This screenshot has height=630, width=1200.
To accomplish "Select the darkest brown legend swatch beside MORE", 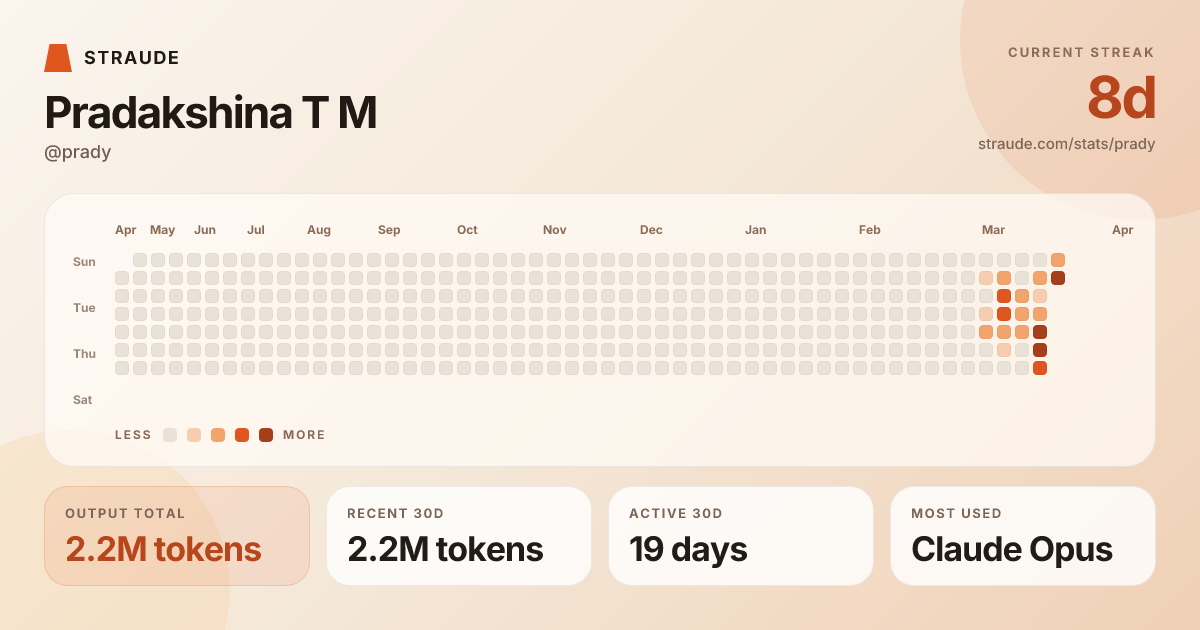I will 266,435.
